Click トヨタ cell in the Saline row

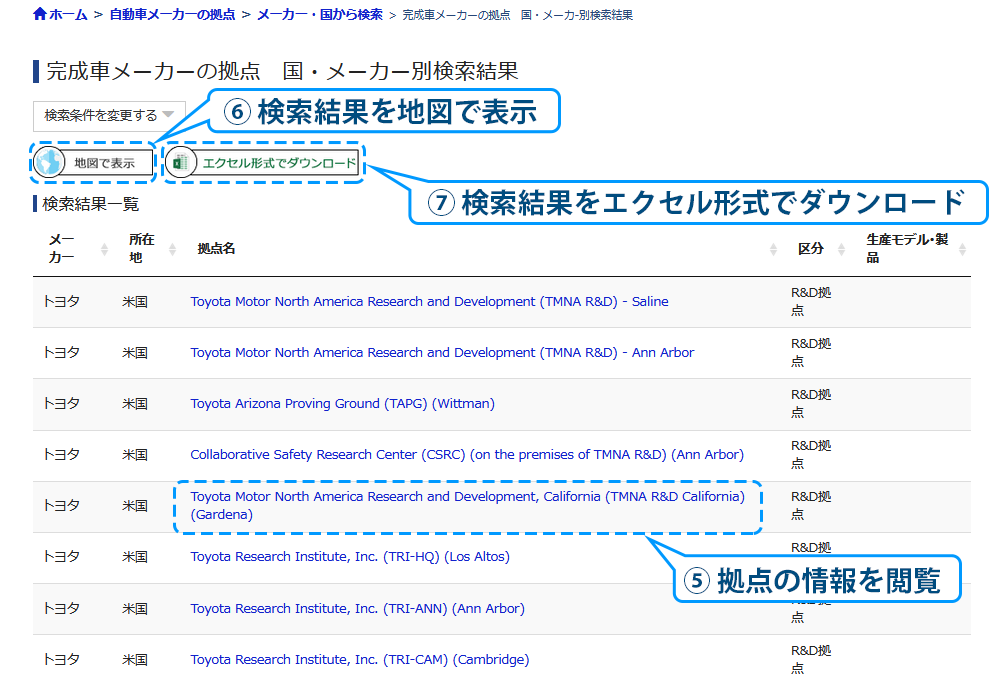point(61,302)
